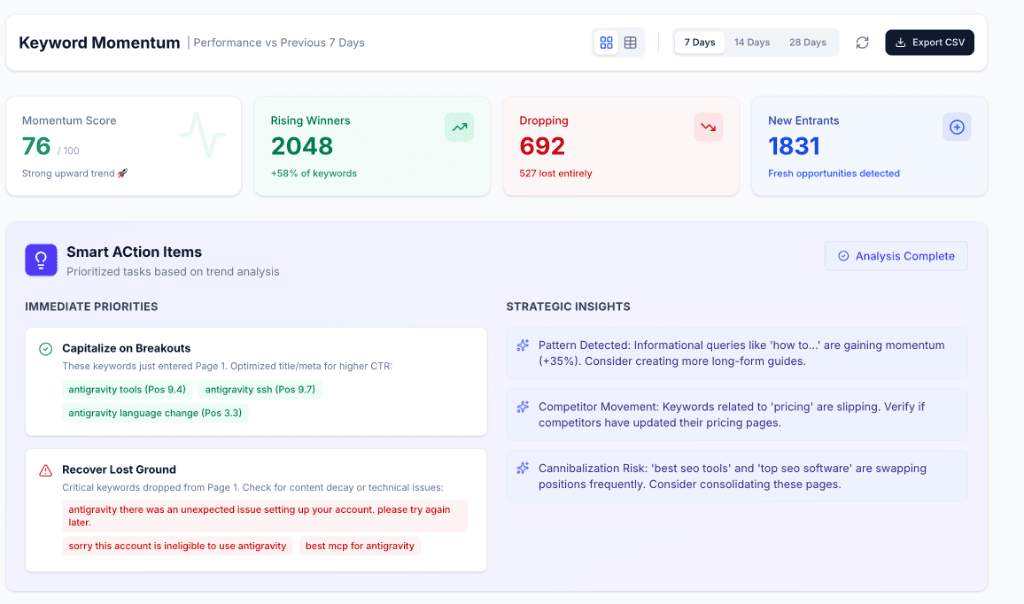Select the 'antigravity tools (Pos 9.4)' keyword pill

coord(127,389)
